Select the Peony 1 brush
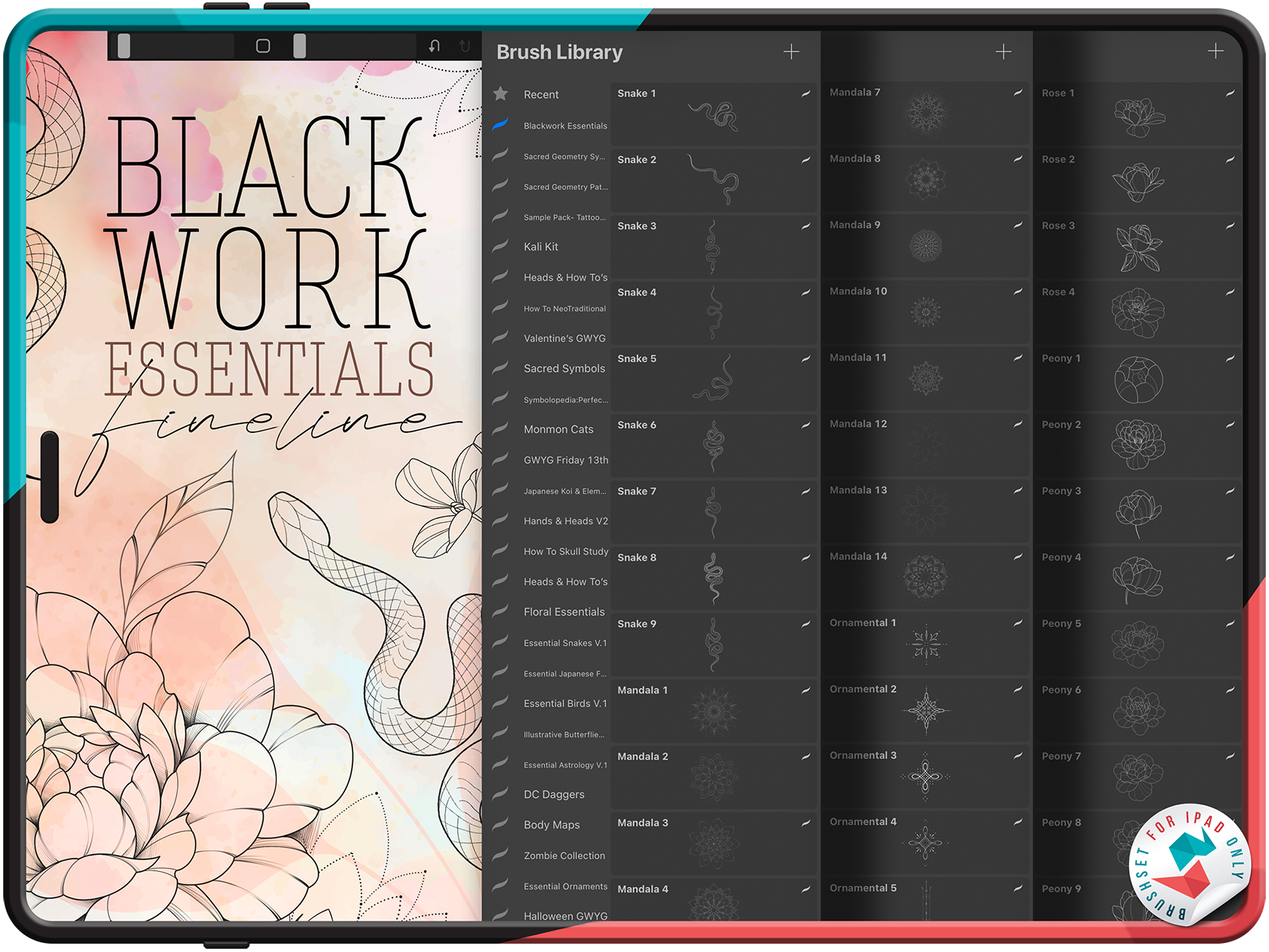Viewport: 1269px width, 952px height. tap(1138, 380)
